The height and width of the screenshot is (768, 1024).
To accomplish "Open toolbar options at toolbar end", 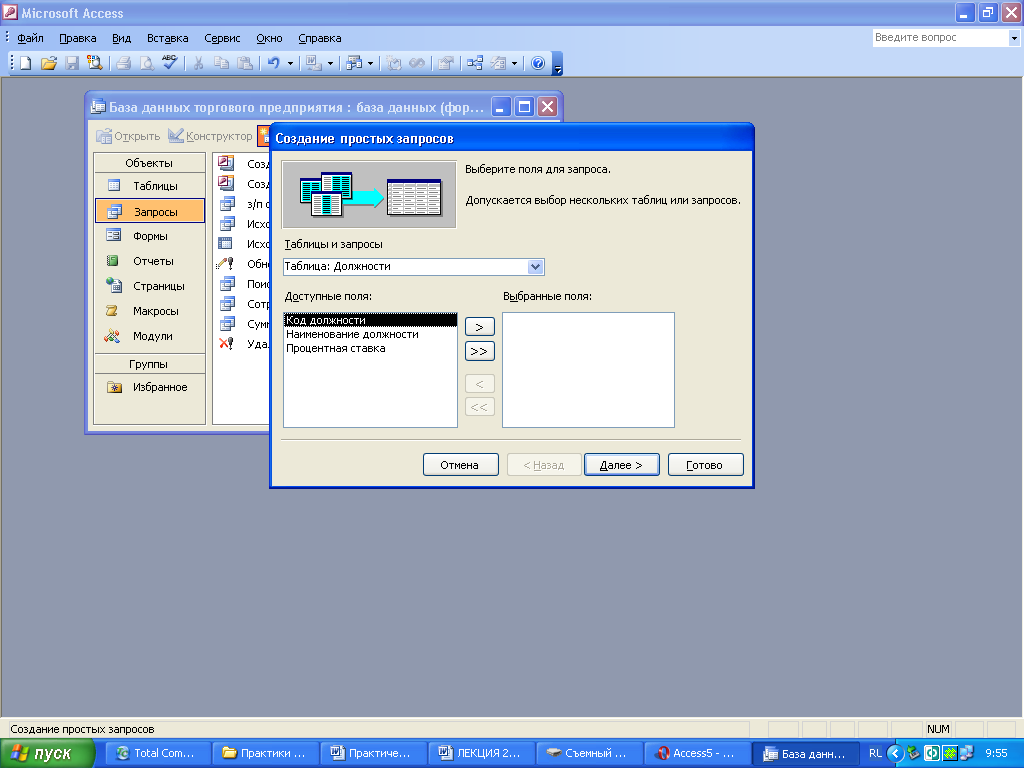I will (x=558, y=64).
